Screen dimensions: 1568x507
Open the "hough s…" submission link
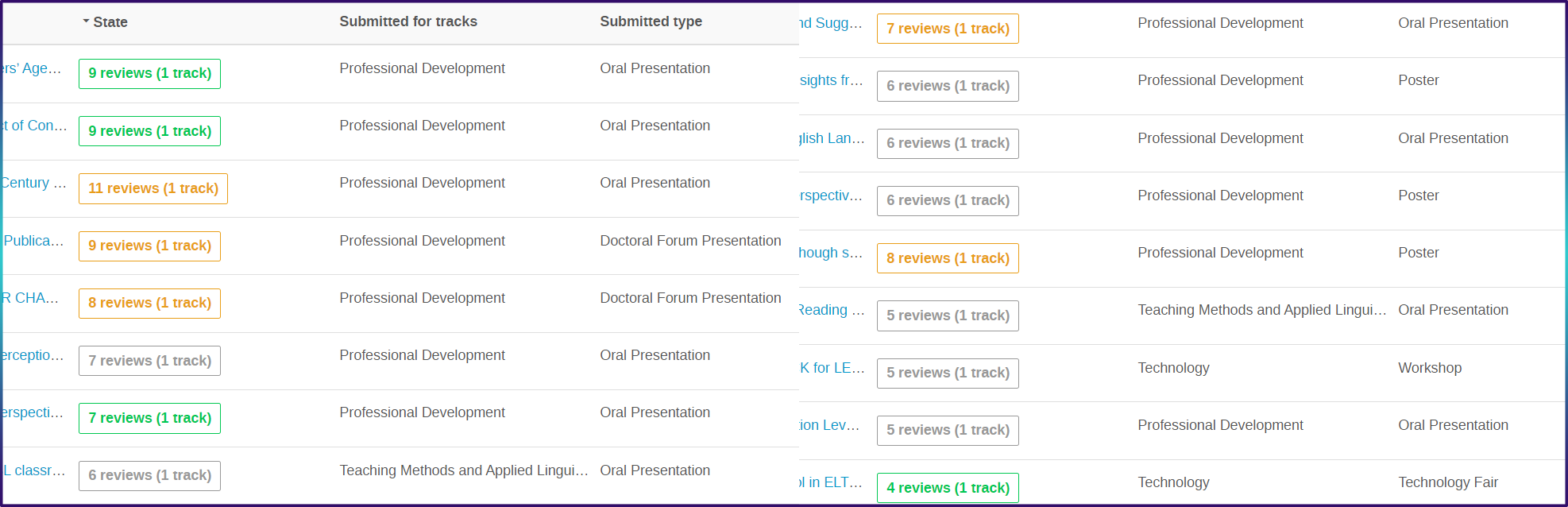click(831, 253)
